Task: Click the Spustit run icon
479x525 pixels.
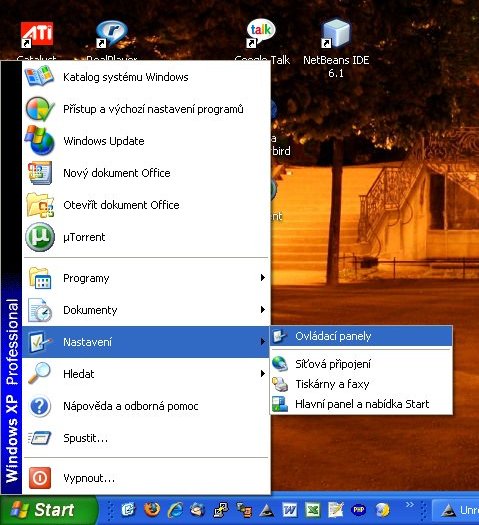Action: point(40,438)
